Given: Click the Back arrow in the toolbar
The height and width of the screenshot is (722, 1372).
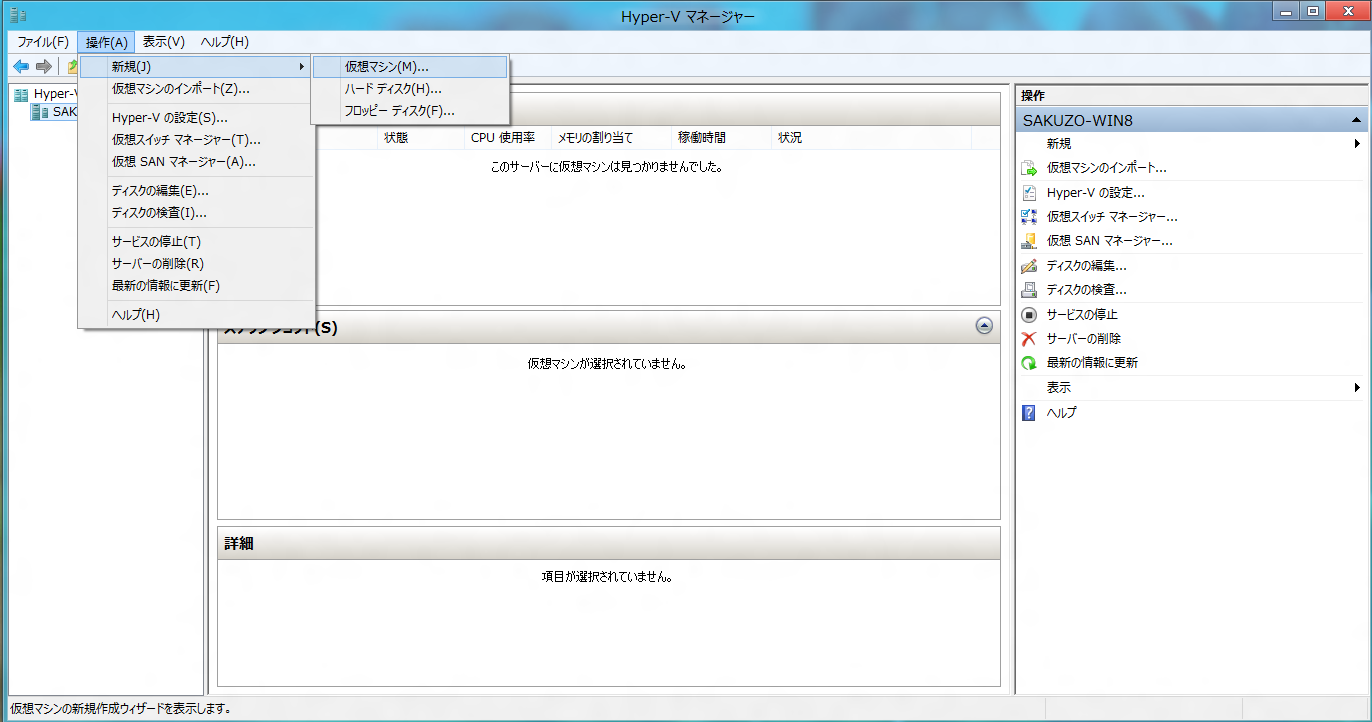Looking at the screenshot, I should [x=21, y=66].
